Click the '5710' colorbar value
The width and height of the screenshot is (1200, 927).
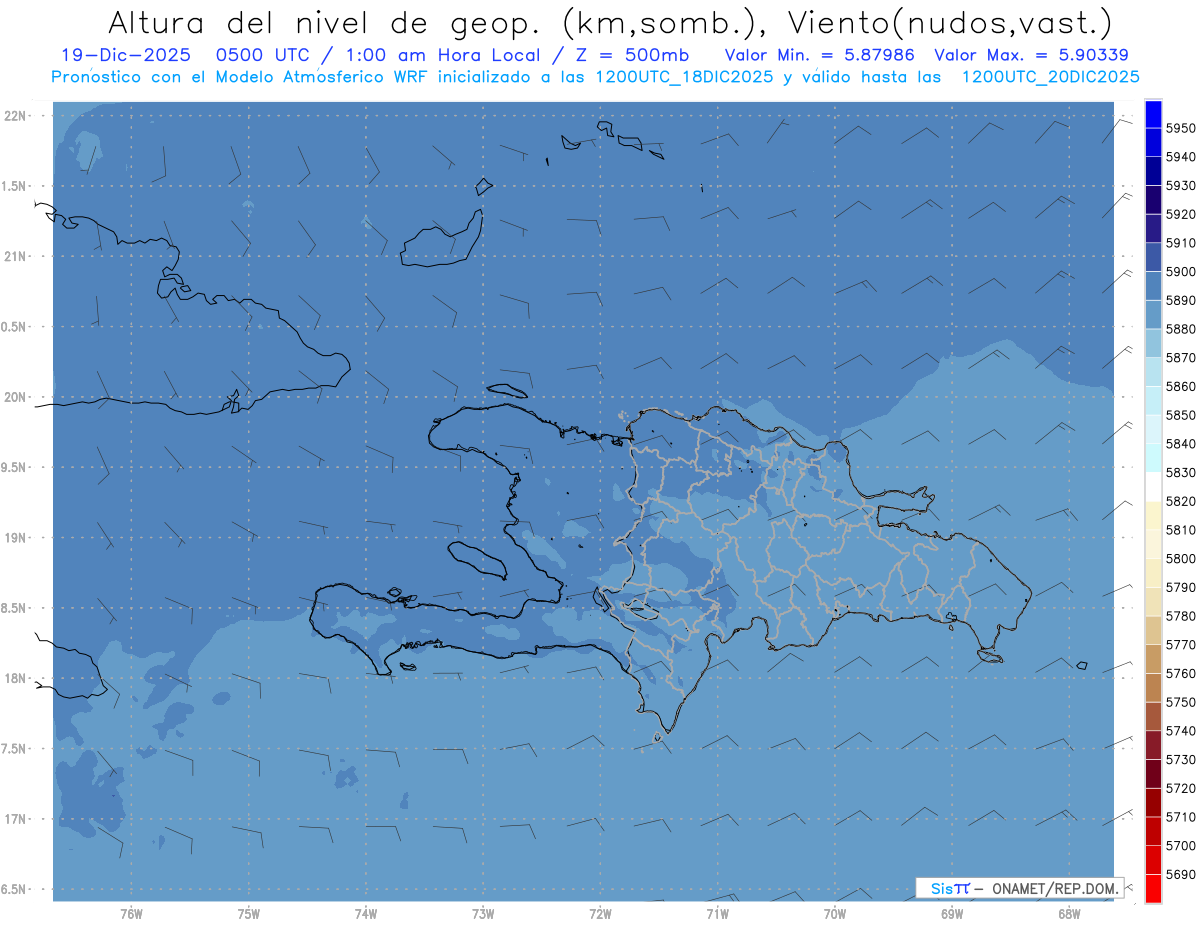(x=1181, y=817)
